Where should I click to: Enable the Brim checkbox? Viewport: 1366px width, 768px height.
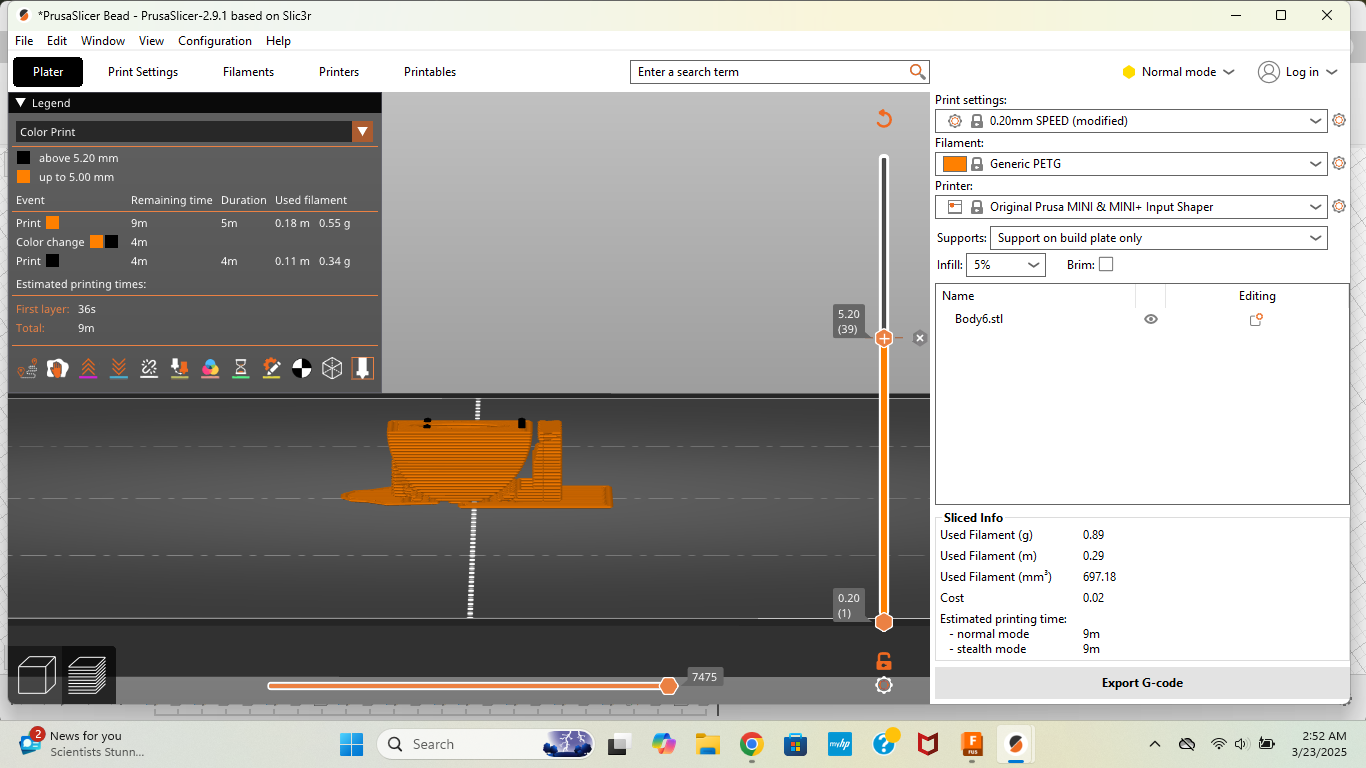click(x=1106, y=265)
